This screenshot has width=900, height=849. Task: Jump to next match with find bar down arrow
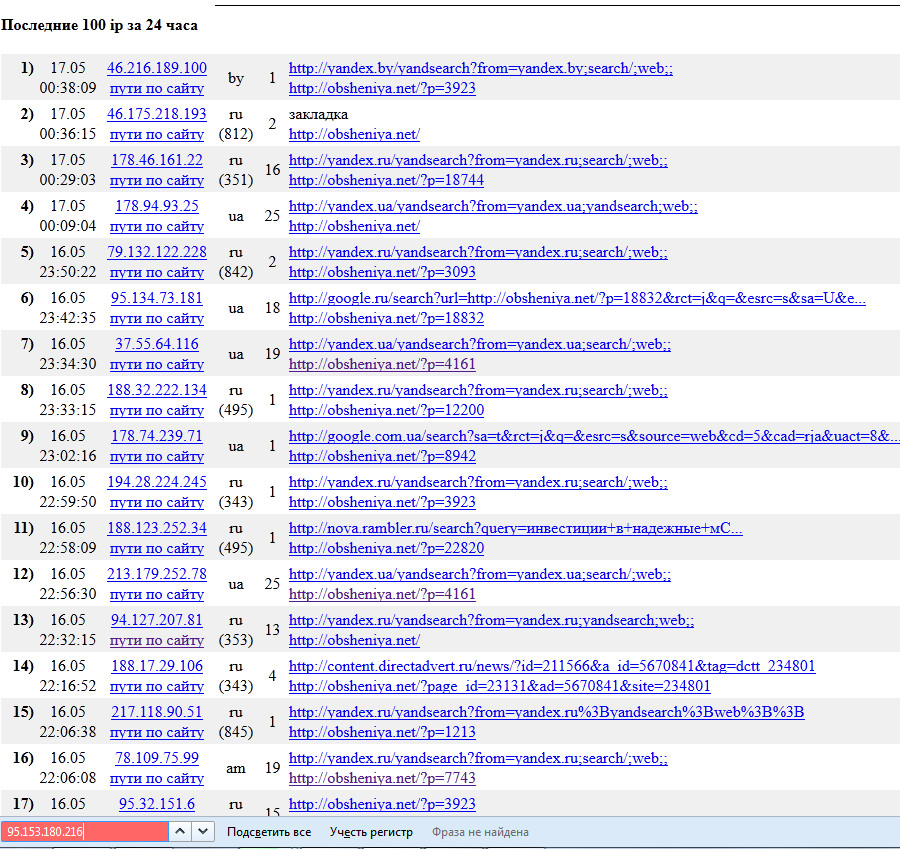[203, 831]
